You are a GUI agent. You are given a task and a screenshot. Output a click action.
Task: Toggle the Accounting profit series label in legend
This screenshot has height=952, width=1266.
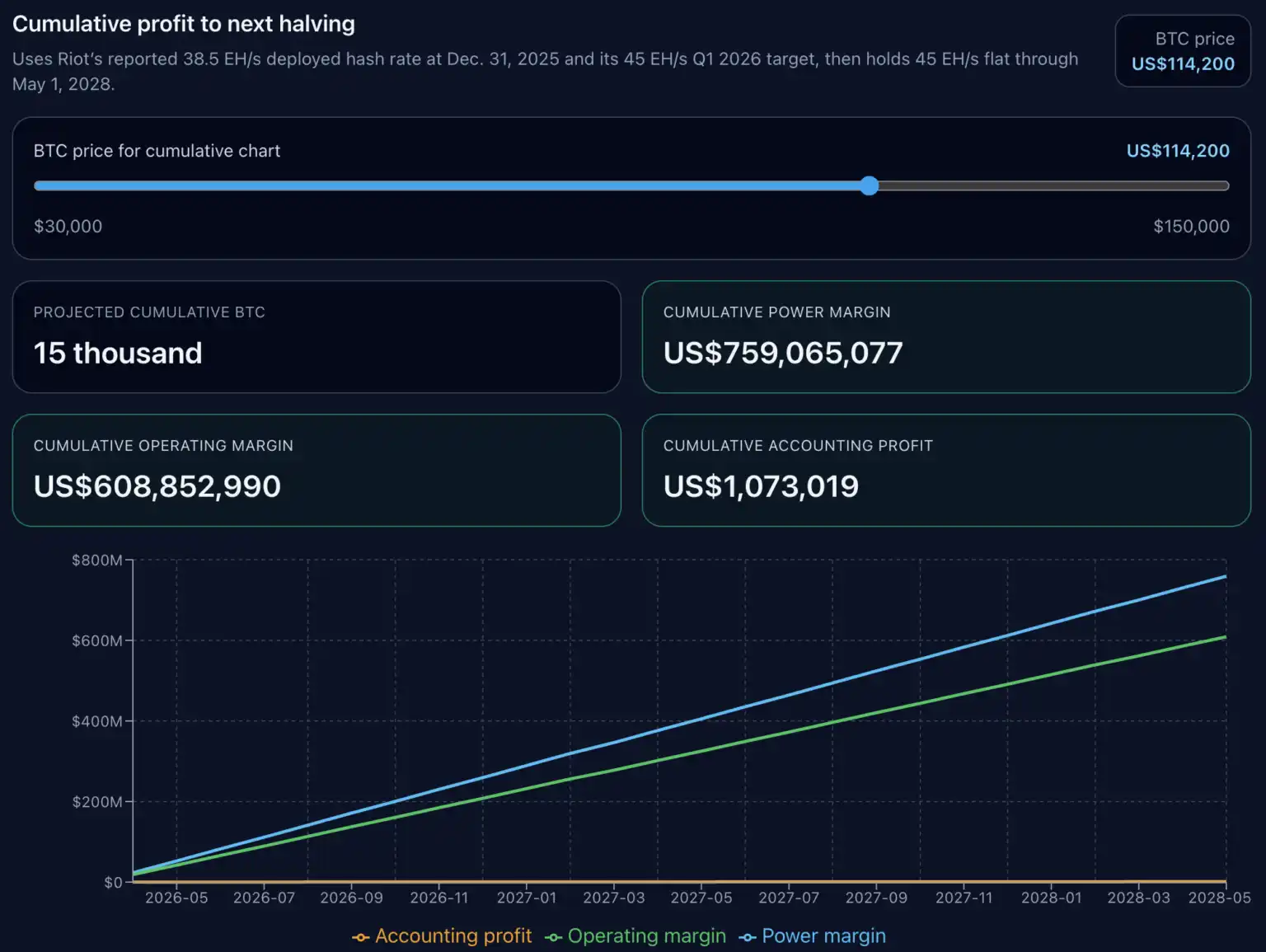tap(453, 936)
